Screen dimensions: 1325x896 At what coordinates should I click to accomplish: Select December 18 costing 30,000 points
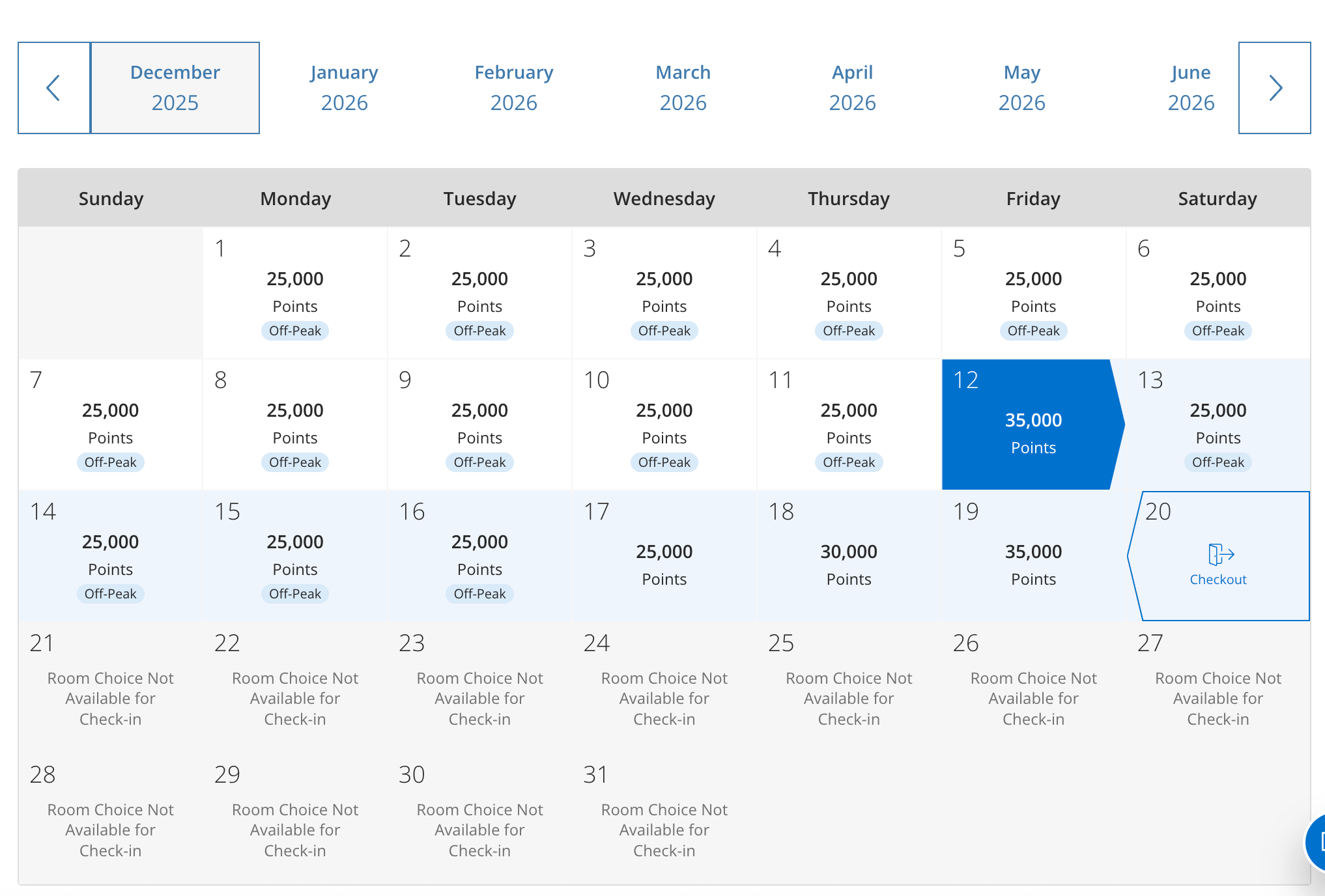pyautogui.click(x=848, y=555)
